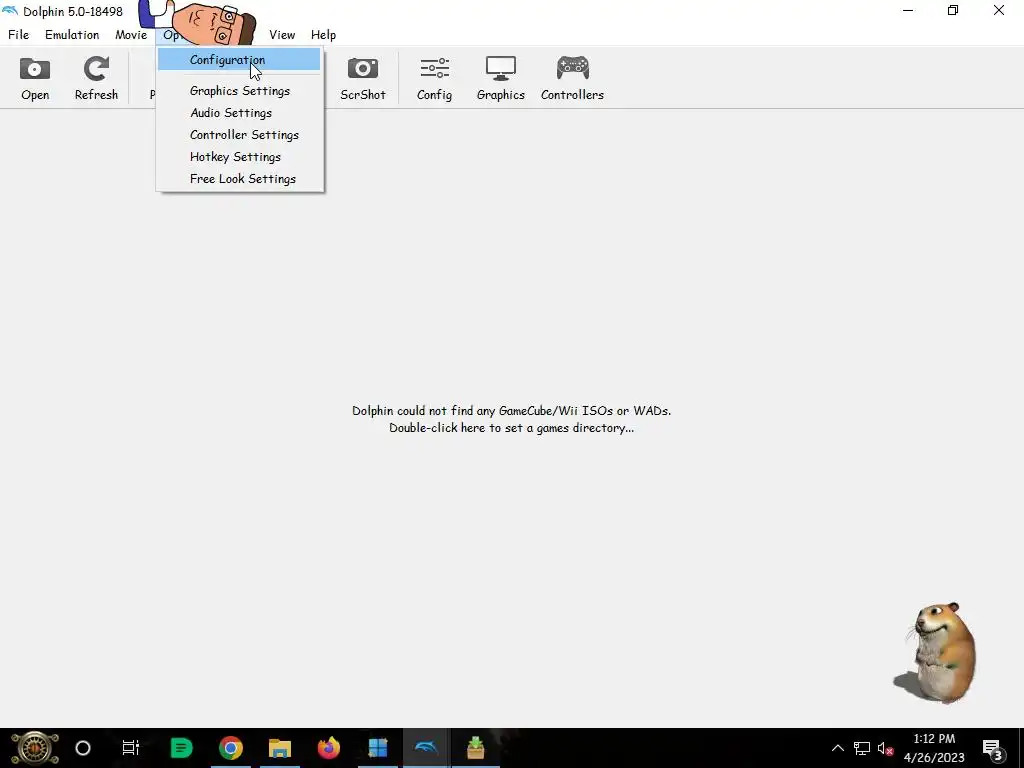Click the hamster desktop mascot
The height and width of the screenshot is (768, 1024).
pos(935,652)
